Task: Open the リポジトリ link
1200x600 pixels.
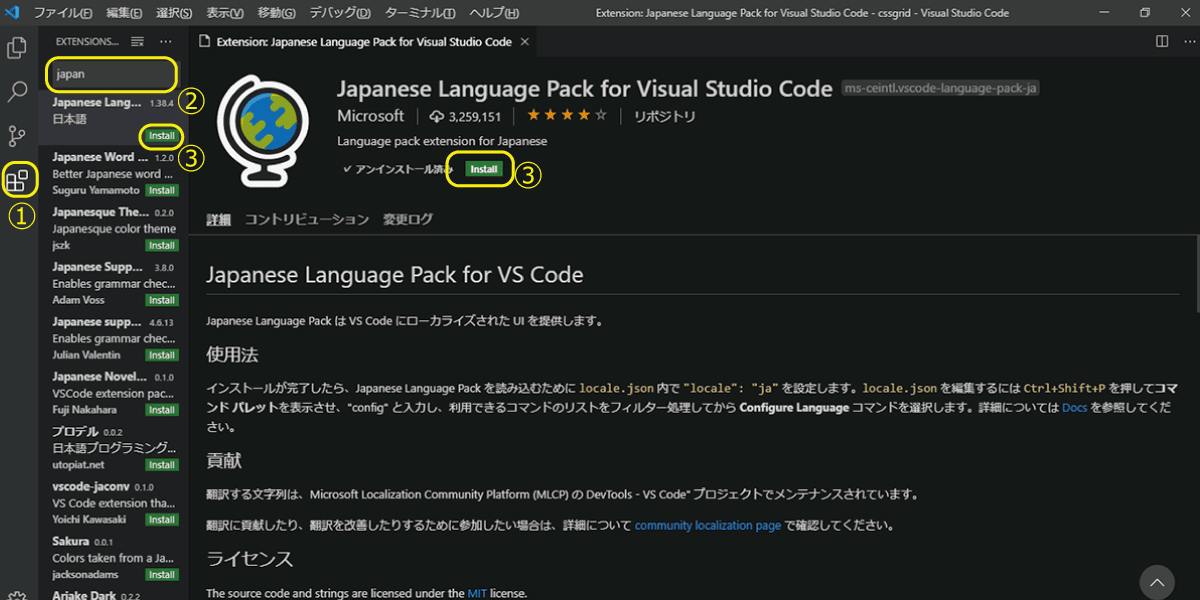Action: [x=664, y=116]
